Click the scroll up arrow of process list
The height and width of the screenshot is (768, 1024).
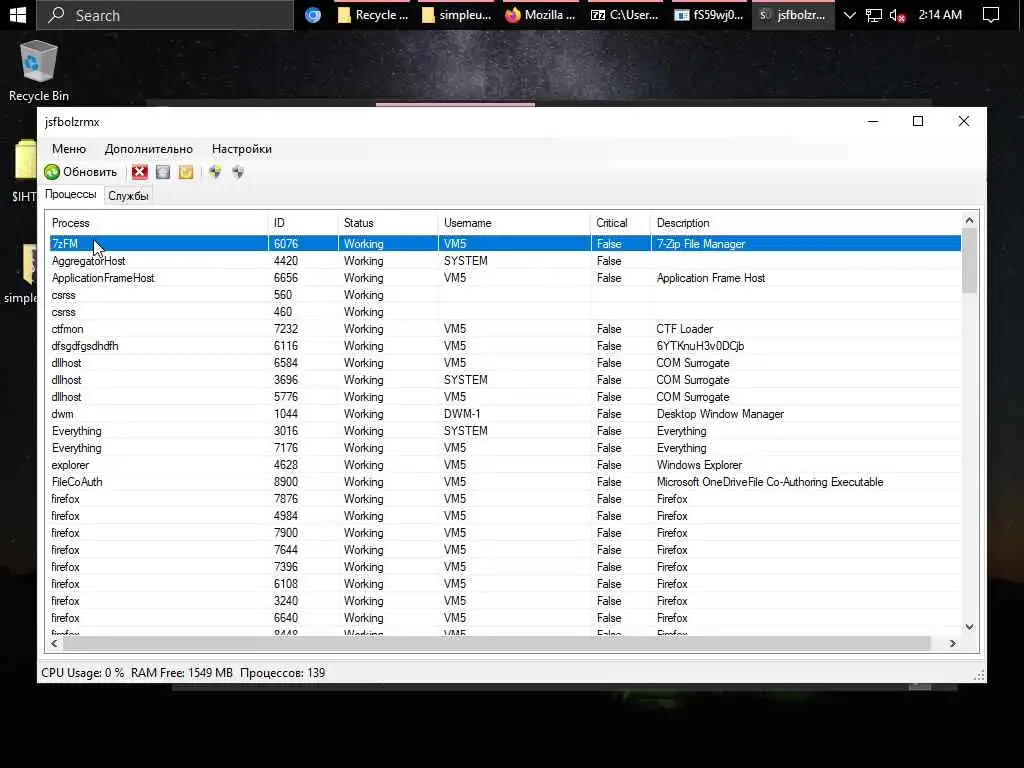click(x=969, y=221)
